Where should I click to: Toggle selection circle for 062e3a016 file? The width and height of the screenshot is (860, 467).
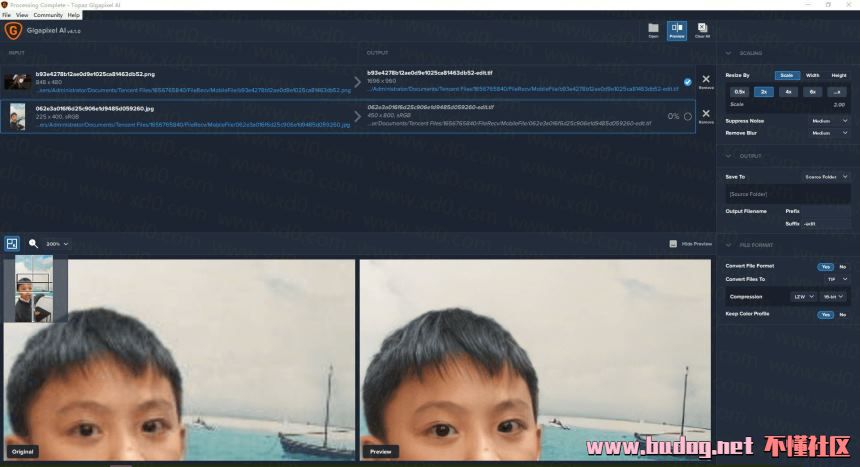pos(687,116)
